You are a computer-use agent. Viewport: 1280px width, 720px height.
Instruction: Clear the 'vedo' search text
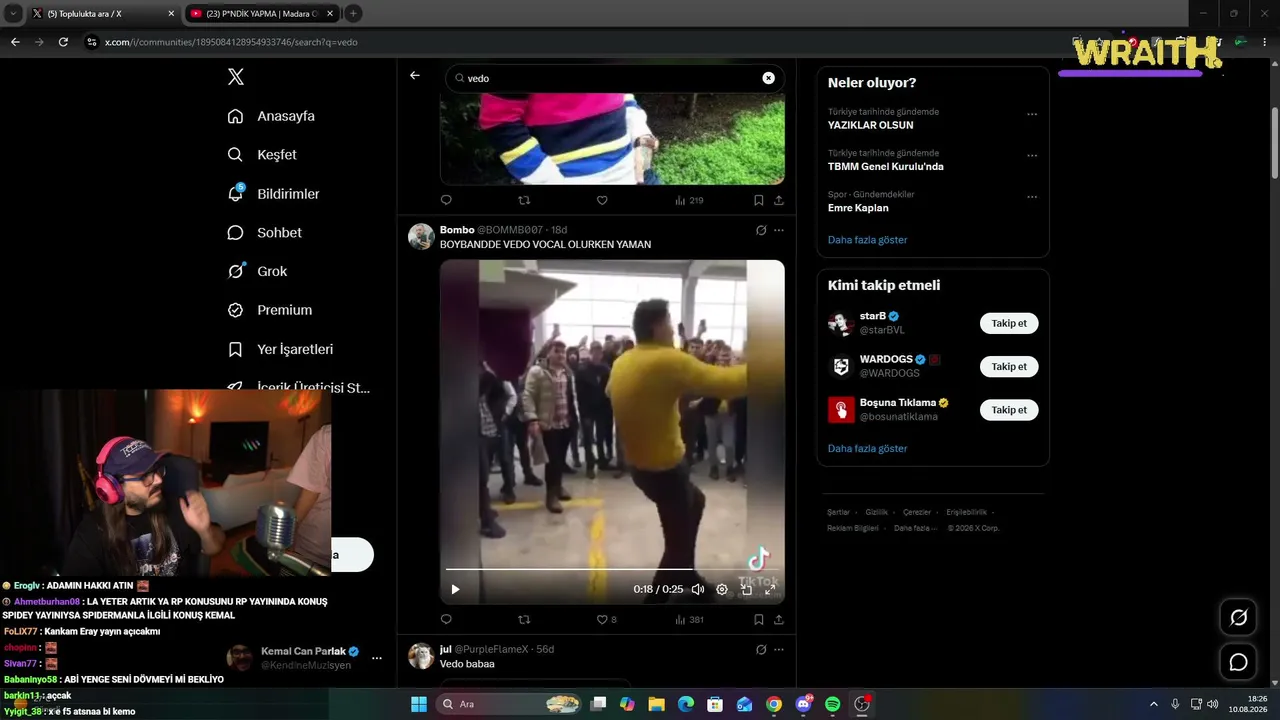tap(768, 78)
